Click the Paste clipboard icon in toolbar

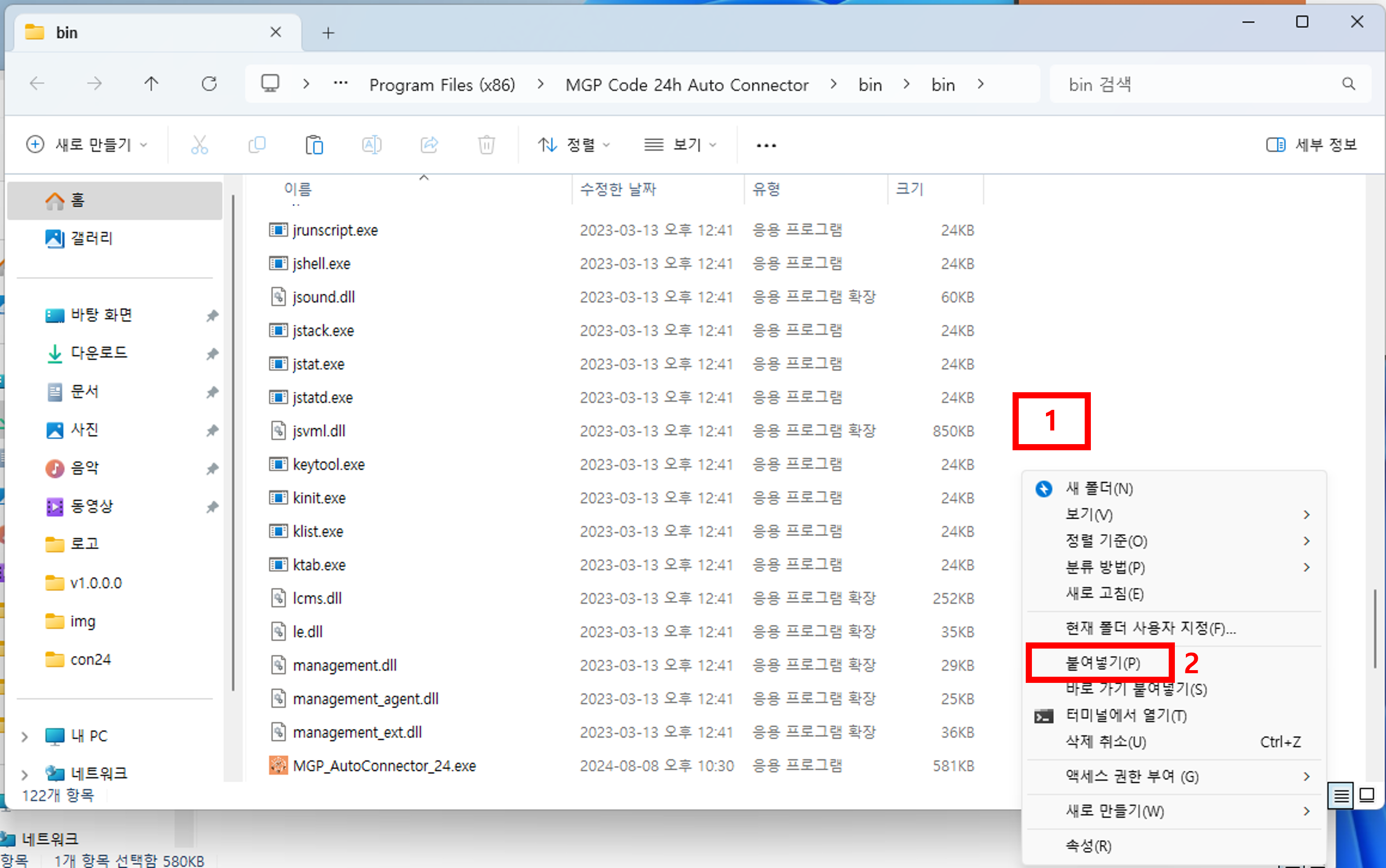(314, 145)
